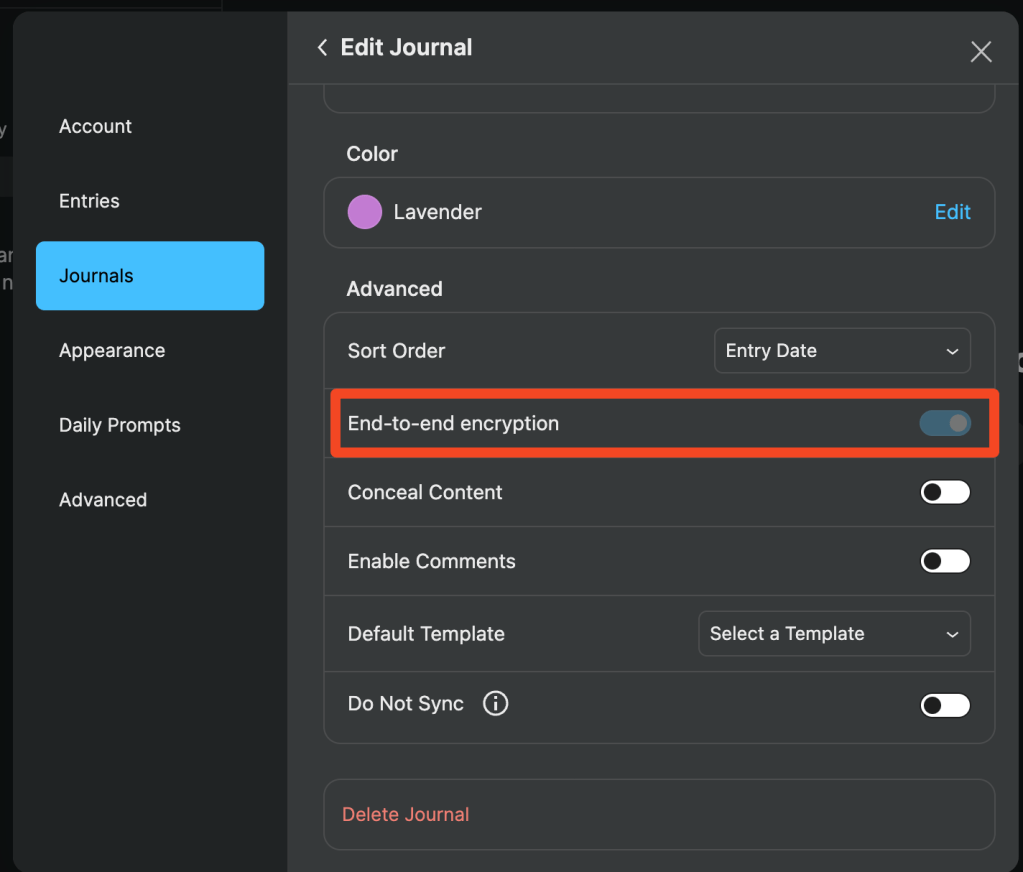Enable the Do Not Sync switch
1023x872 pixels.
tap(945, 705)
